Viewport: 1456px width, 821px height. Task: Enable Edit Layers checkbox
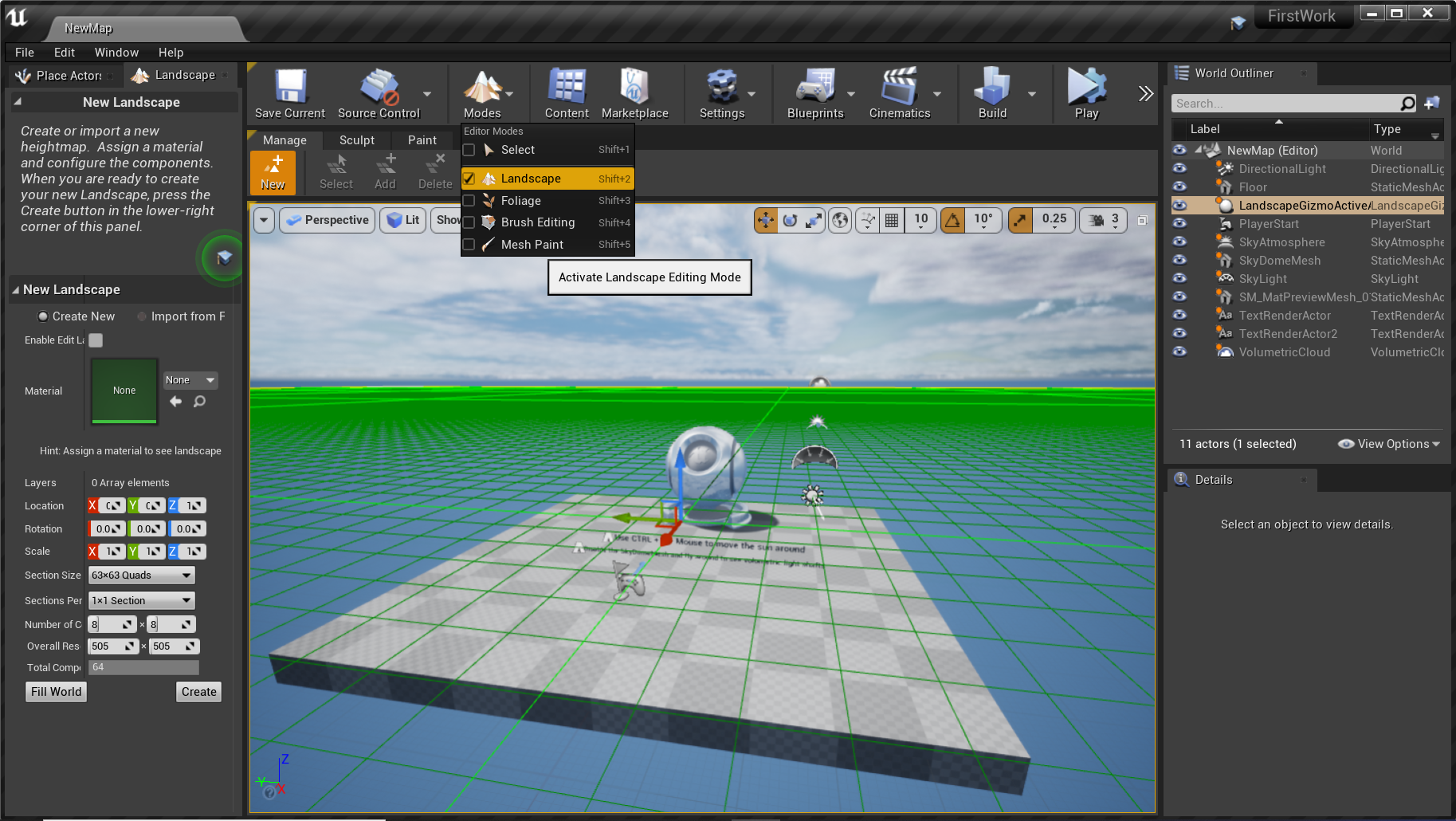pos(96,340)
